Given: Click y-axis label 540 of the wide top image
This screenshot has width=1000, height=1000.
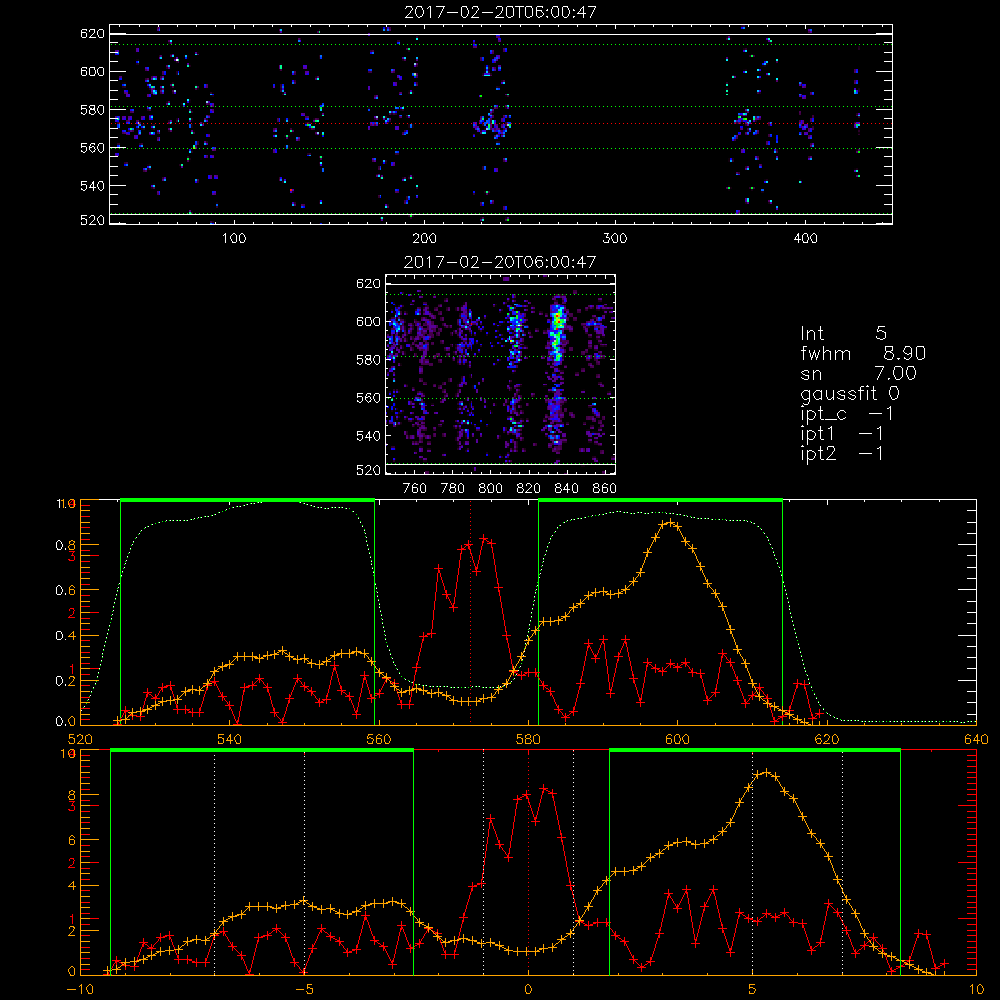Looking at the screenshot, I should (x=92, y=186).
